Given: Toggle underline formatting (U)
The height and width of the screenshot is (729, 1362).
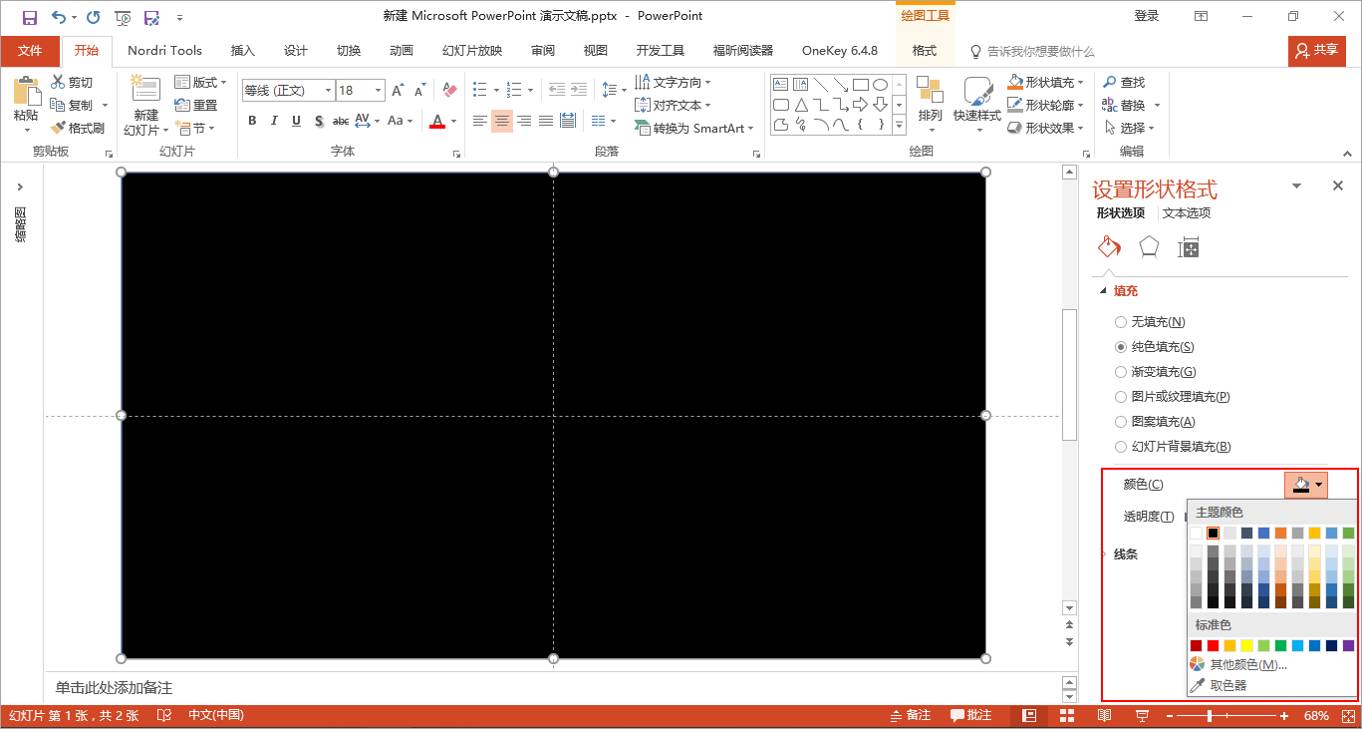Looking at the screenshot, I should point(296,121).
